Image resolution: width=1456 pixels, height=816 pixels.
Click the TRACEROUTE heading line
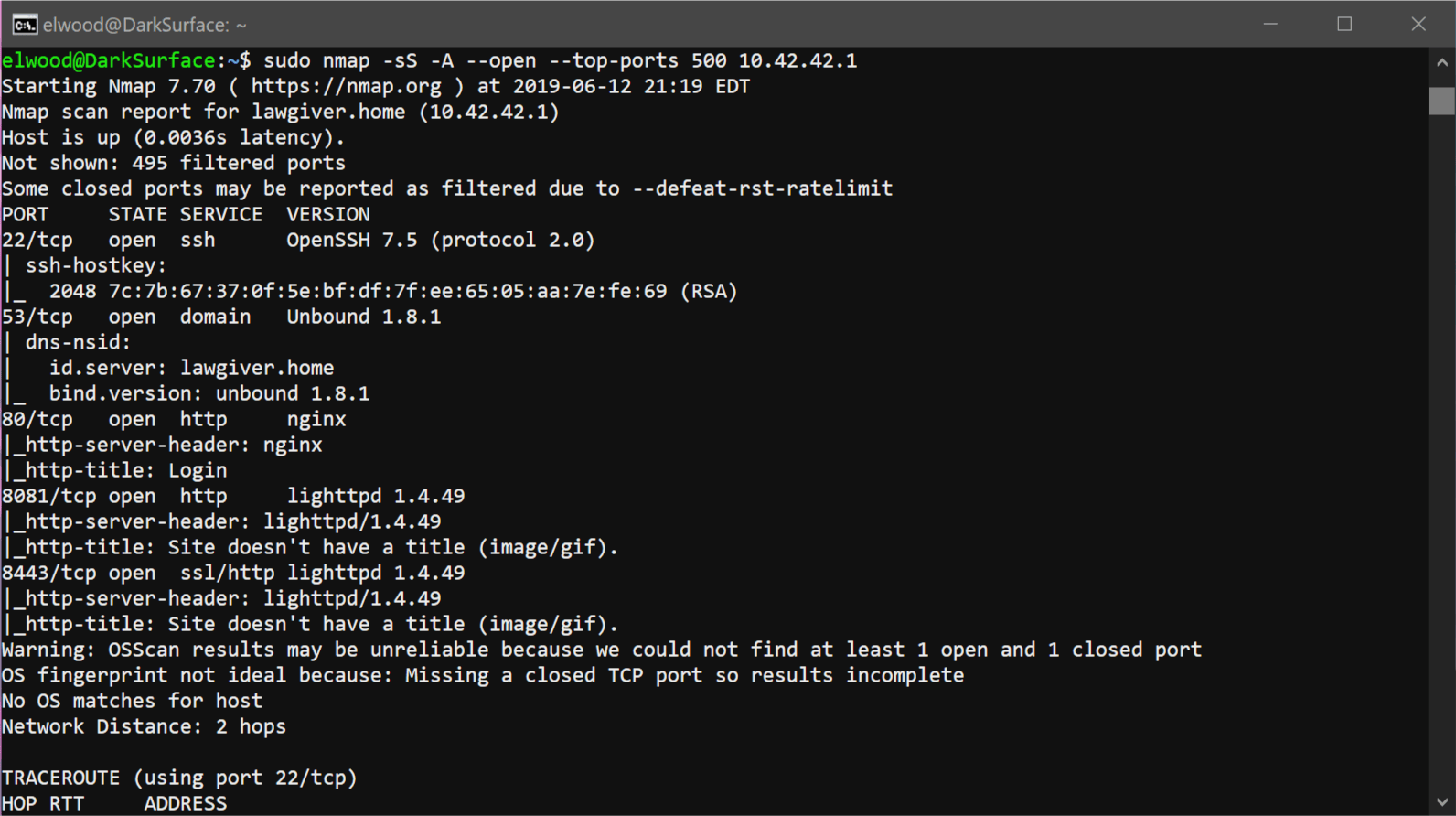[179, 778]
